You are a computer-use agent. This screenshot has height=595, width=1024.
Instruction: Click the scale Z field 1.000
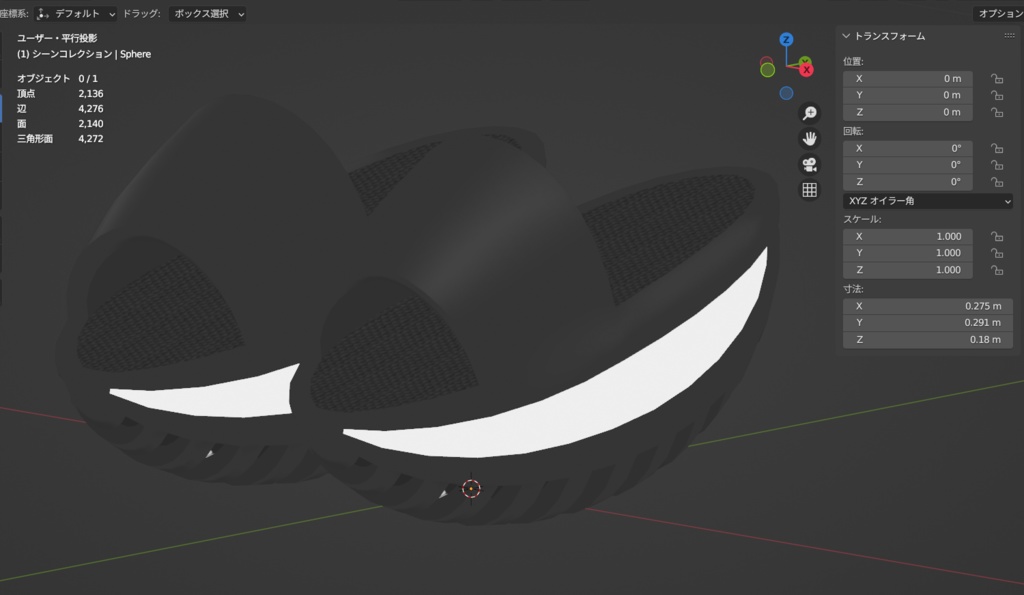pos(908,270)
